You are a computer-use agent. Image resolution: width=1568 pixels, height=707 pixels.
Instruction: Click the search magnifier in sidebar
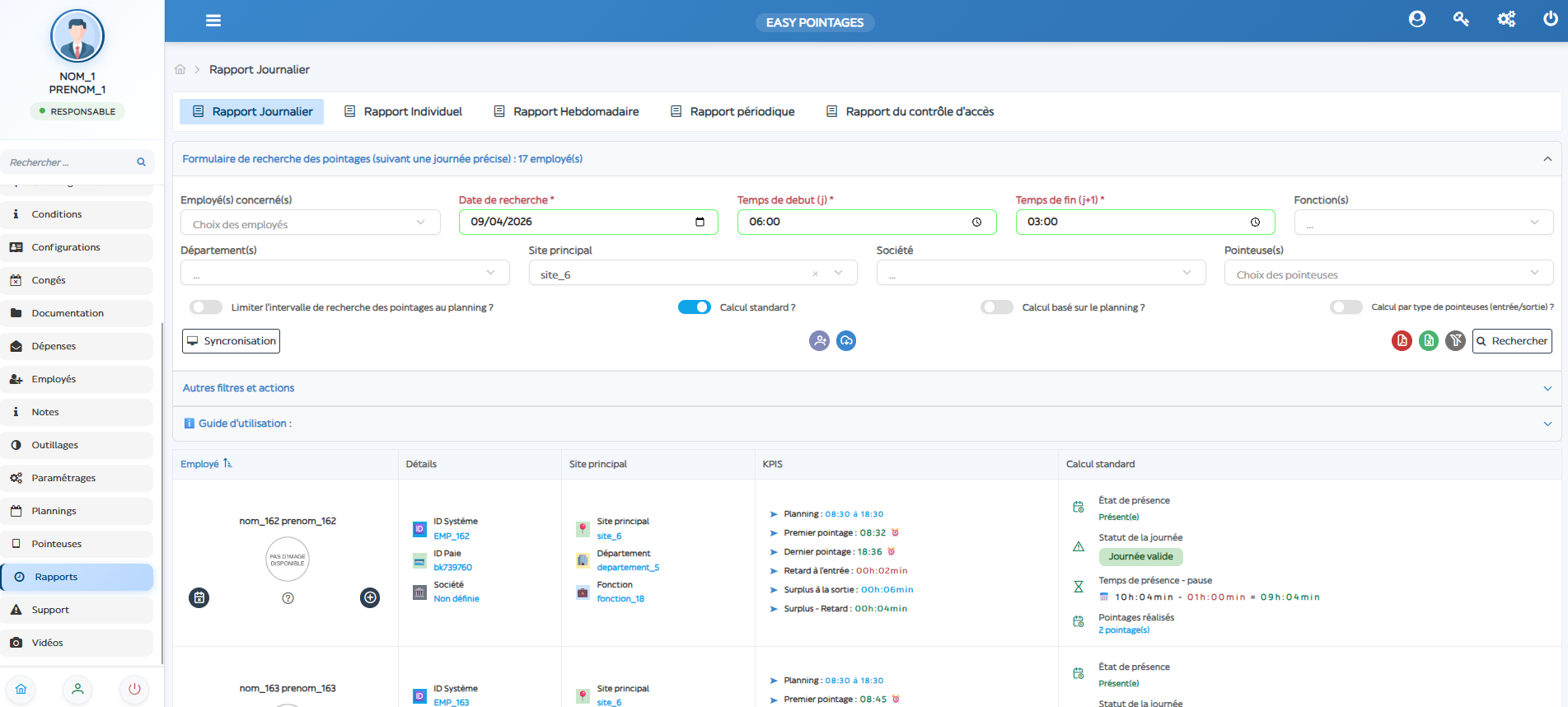tap(141, 162)
